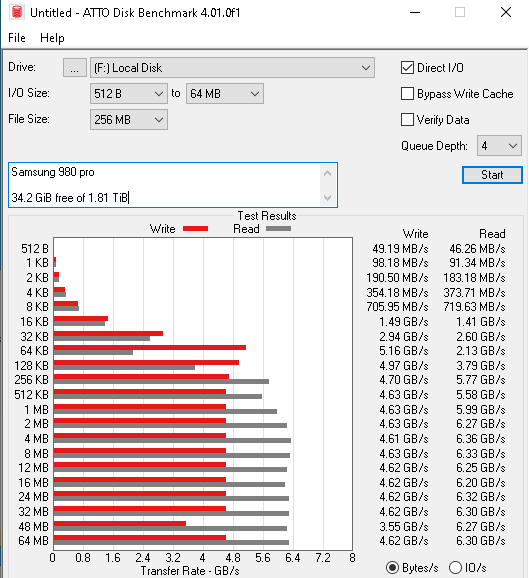
Task: Open the File menu
Action: point(17,38)
